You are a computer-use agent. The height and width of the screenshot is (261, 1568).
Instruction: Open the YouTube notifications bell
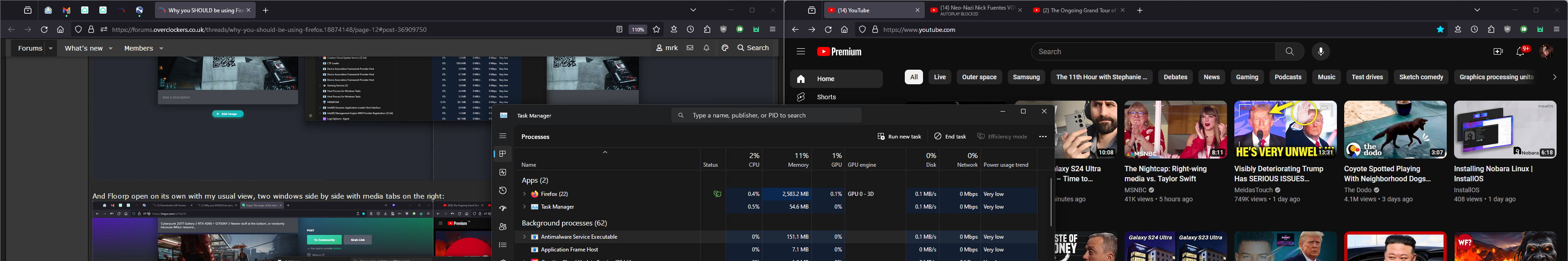[x=1520, y=52]
